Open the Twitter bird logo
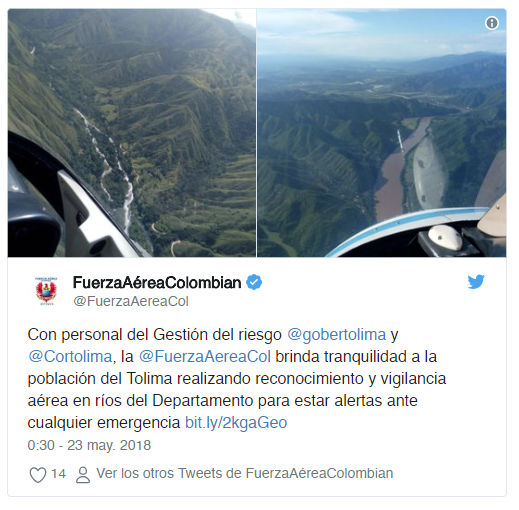Image resolution: width=519 pixels, height=510 pixels. [476, 282]
